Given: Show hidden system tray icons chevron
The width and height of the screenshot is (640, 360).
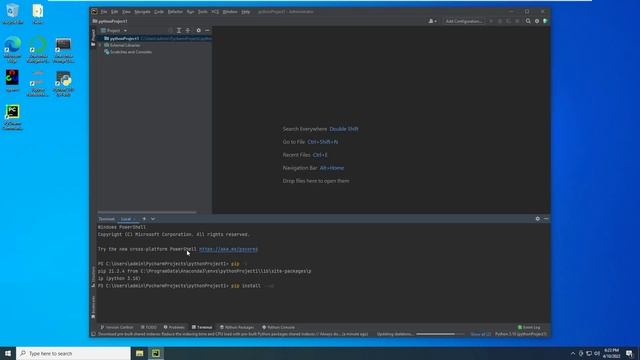Looking at the screenshot, I should point(573,353).
